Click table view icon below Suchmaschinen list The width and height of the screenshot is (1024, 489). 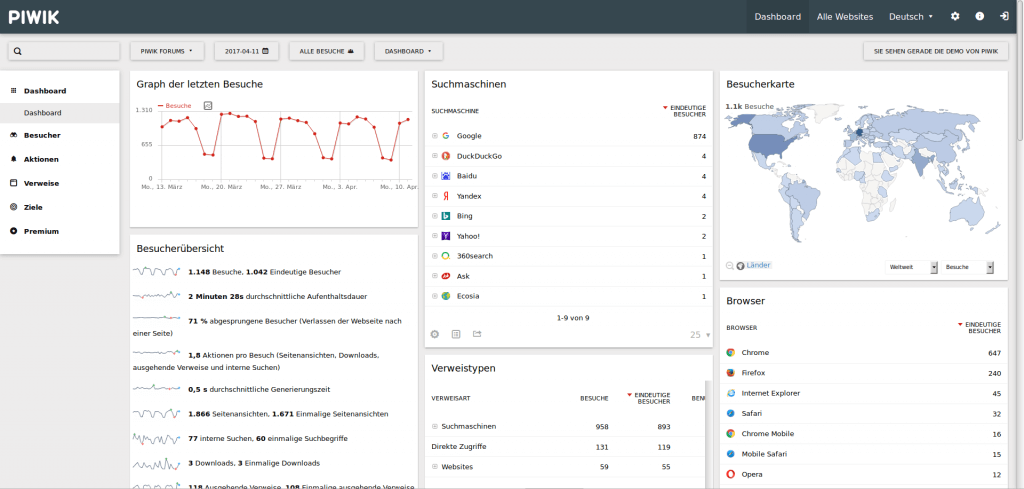coord(456,334)
